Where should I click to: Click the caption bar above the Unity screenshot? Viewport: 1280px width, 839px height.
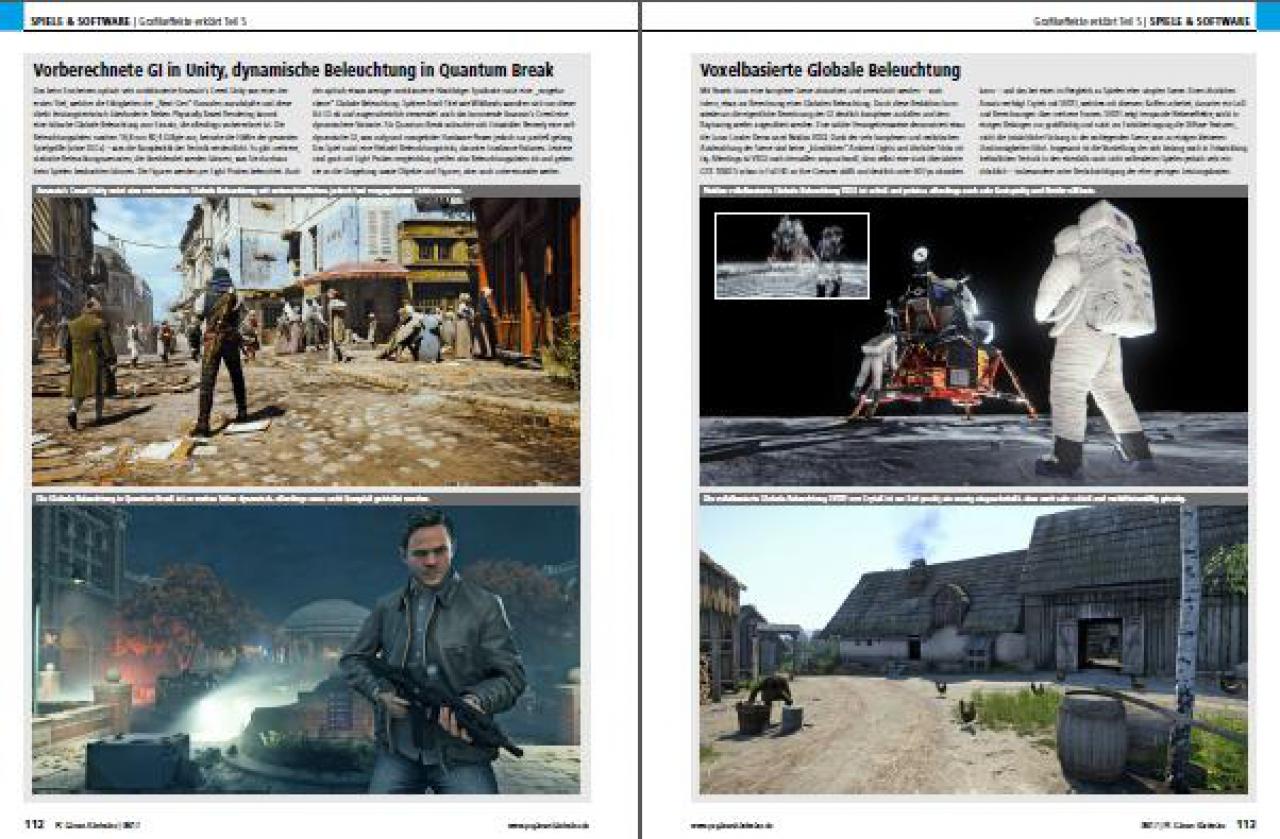[x=306, y=190]
